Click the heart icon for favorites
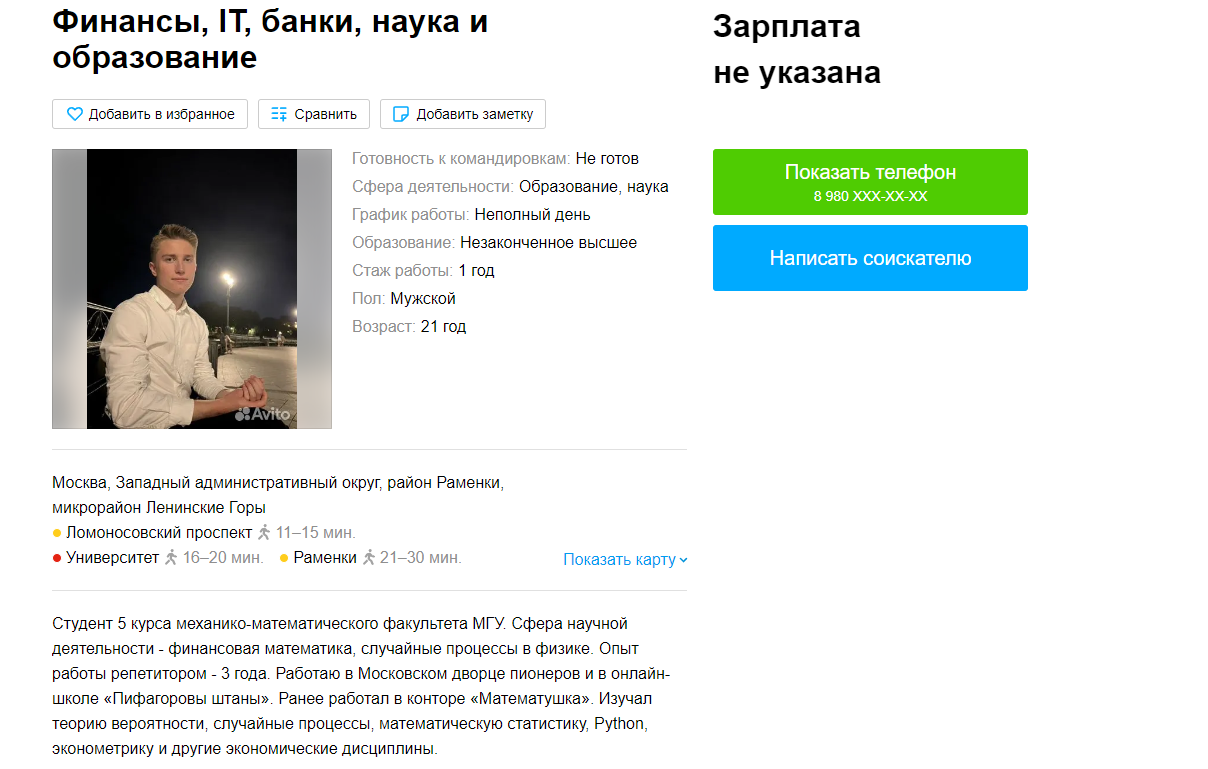The width and height of the screenshot is (1208, 769). click(74, 114)
